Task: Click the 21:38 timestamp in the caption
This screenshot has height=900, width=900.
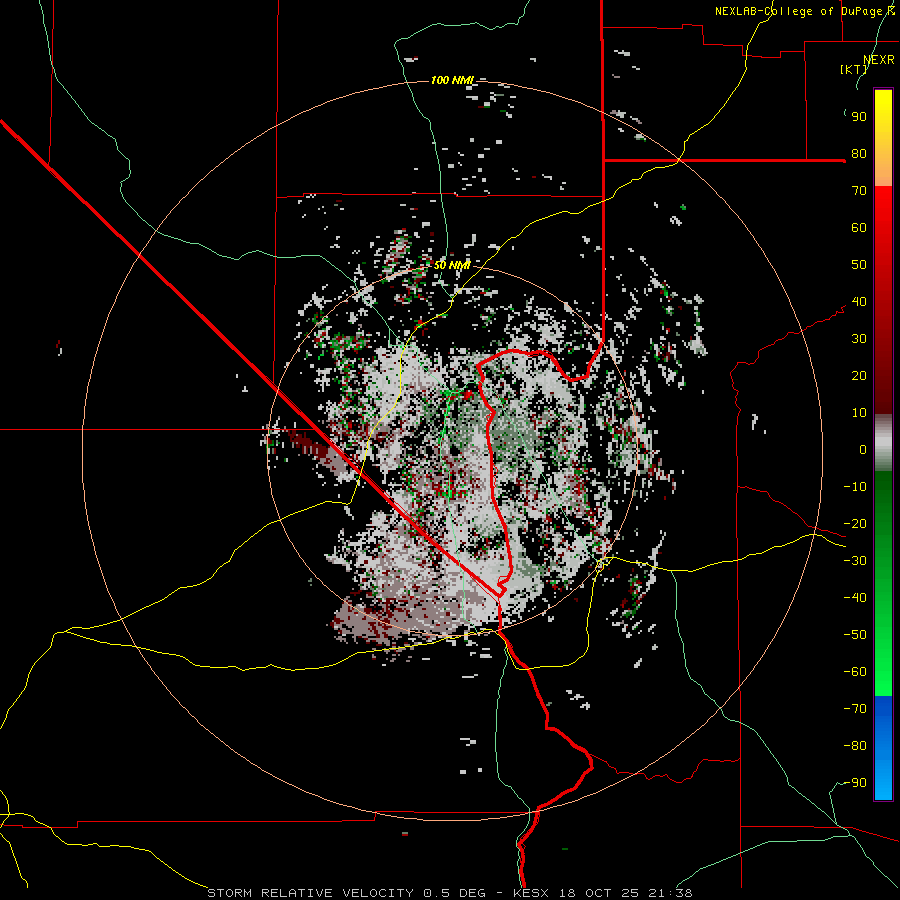Action: 670,893
